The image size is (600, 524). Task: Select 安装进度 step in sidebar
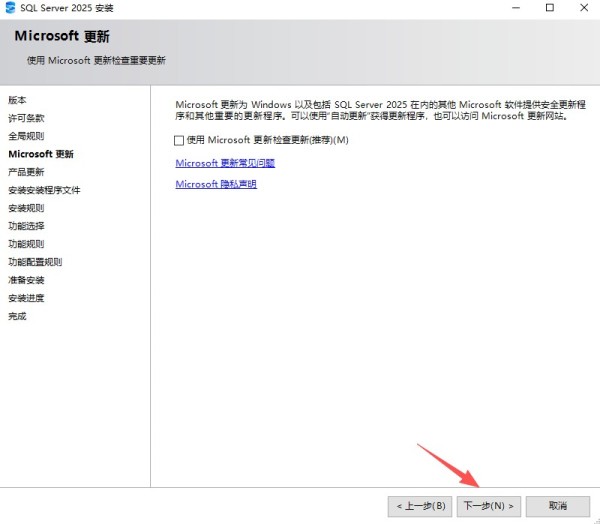26,298
